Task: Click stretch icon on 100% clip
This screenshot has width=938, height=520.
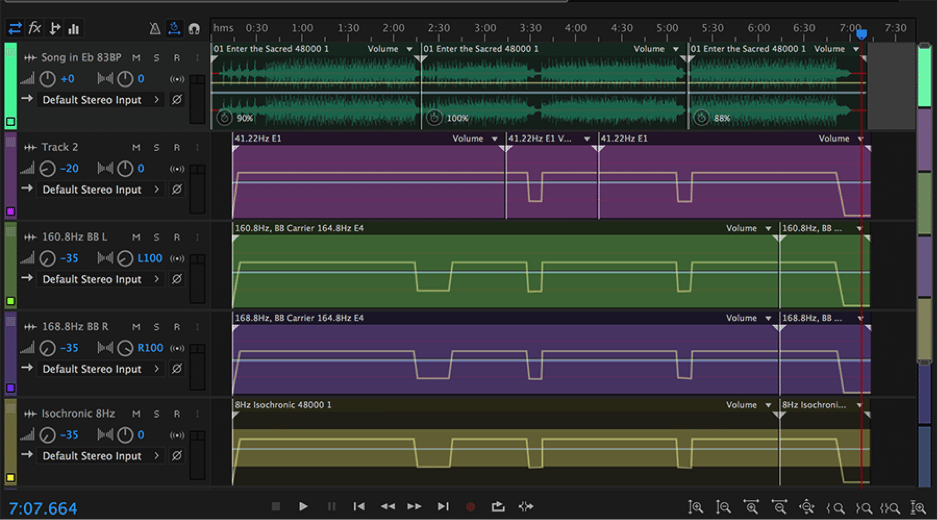Action: point(434,117)
